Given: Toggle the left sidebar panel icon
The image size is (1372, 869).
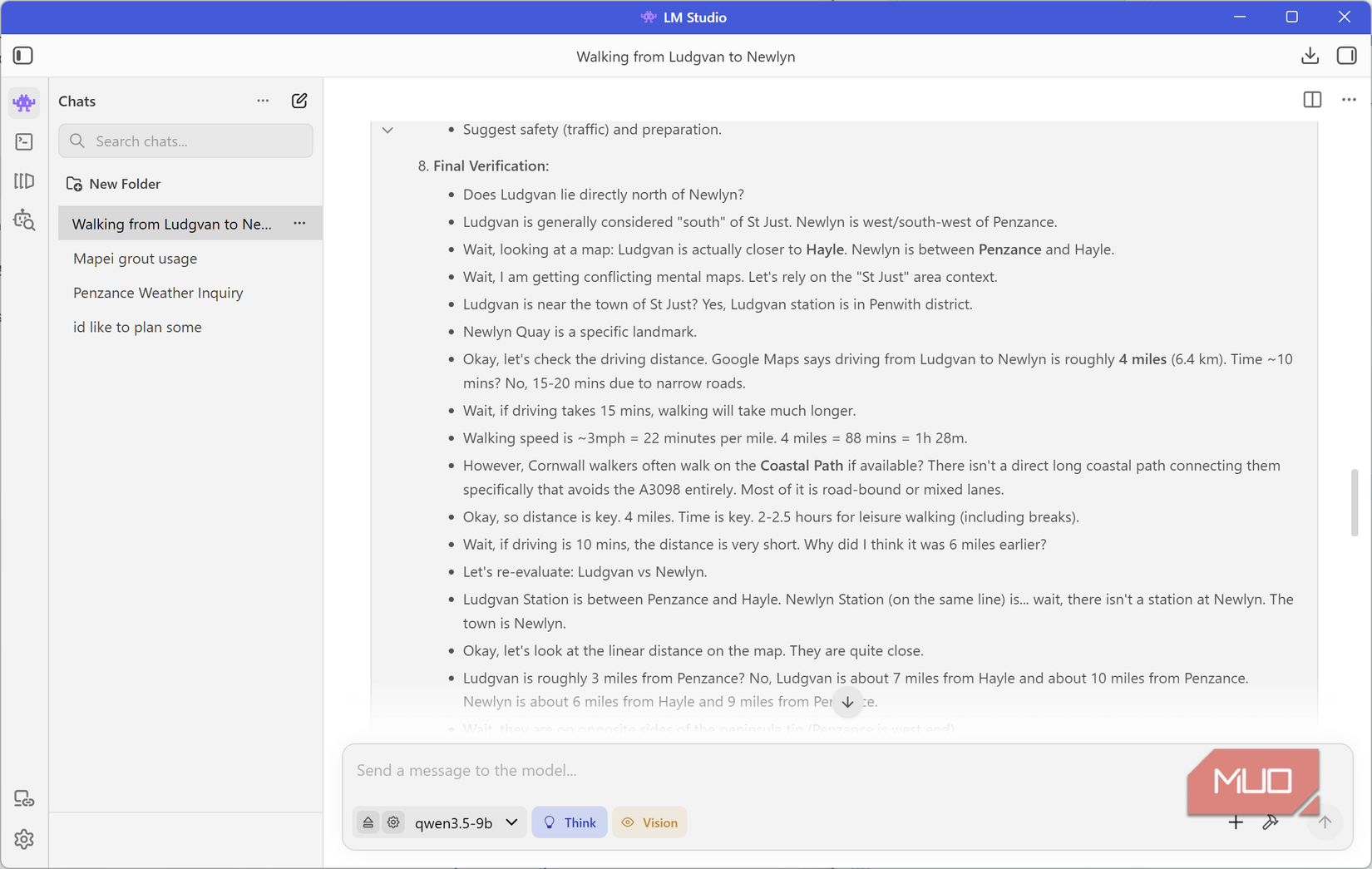Looking at the screenshot, I should [23, 56].
